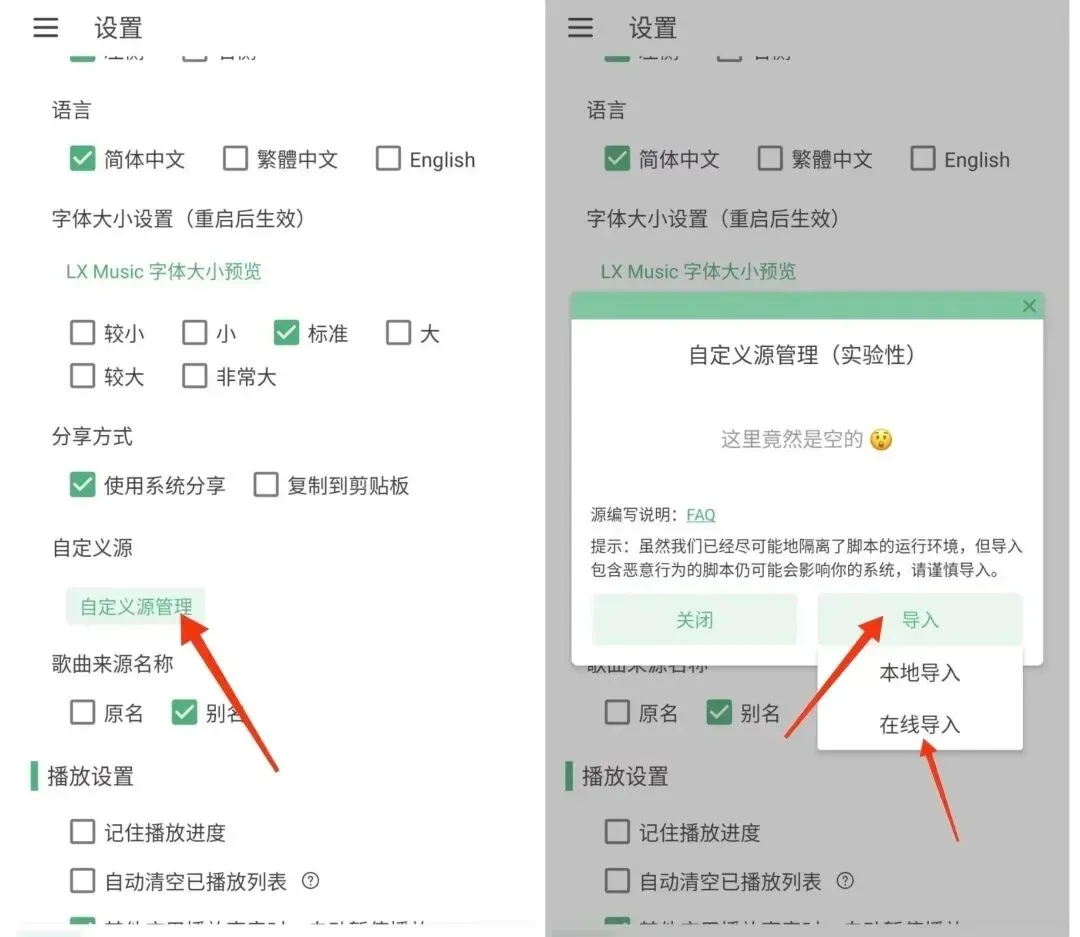Choose 在线导入 from import menu
1080x937 pixels.
pos(920,724)
